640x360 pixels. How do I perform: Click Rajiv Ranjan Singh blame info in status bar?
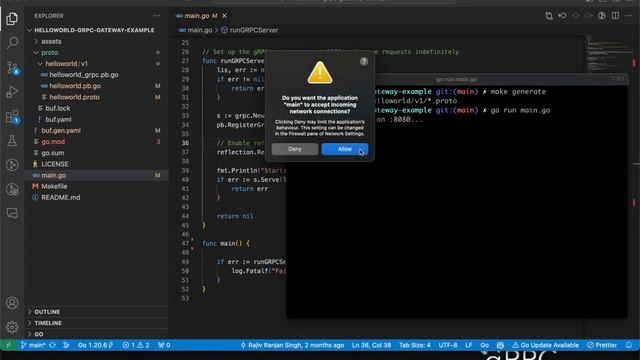[x=292, y=345]
